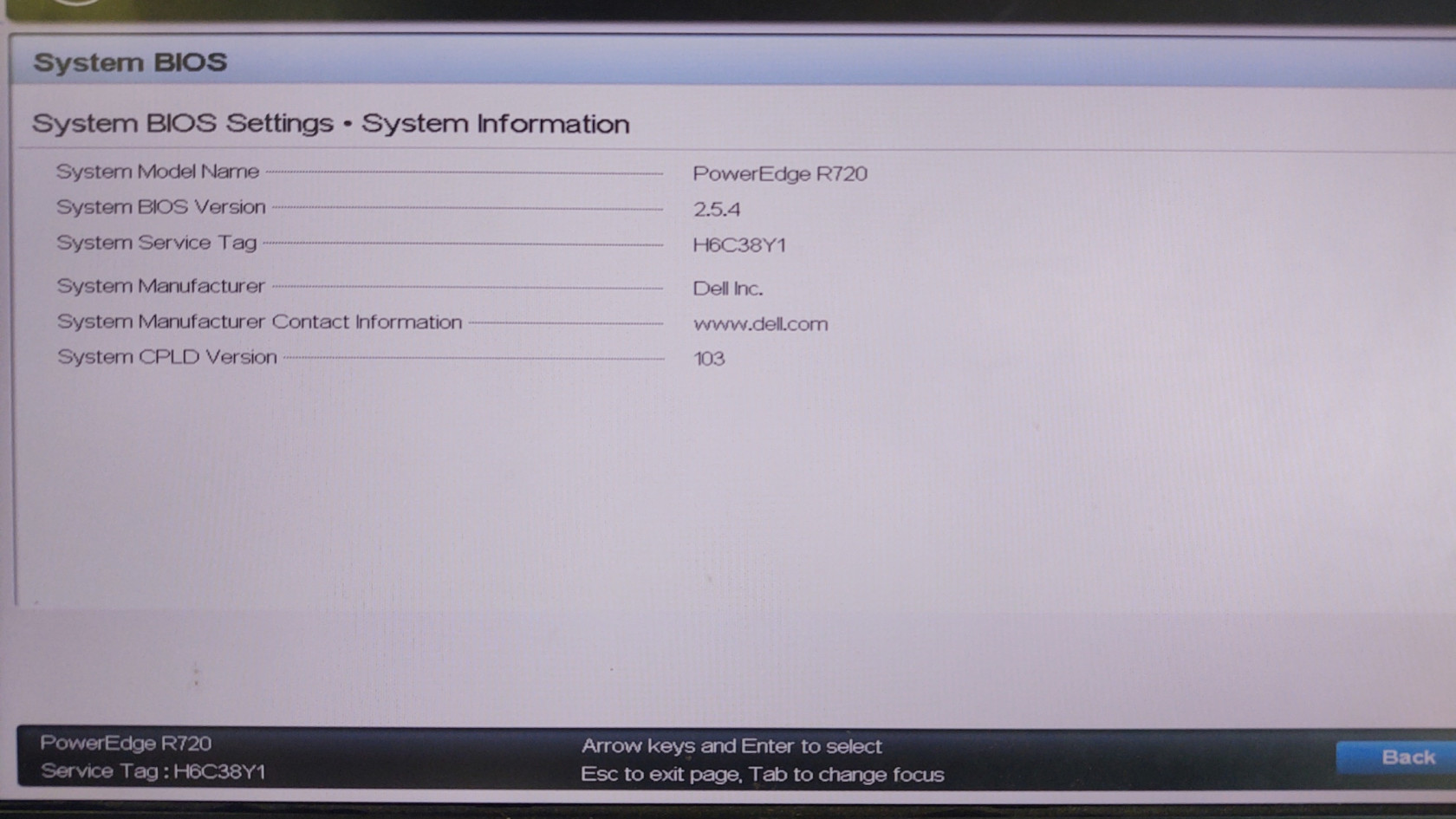Image resolution: width=1456 pixels, height=819 pixels.
Task: Select the System CPLD Version label
Action: click(167, 357)
